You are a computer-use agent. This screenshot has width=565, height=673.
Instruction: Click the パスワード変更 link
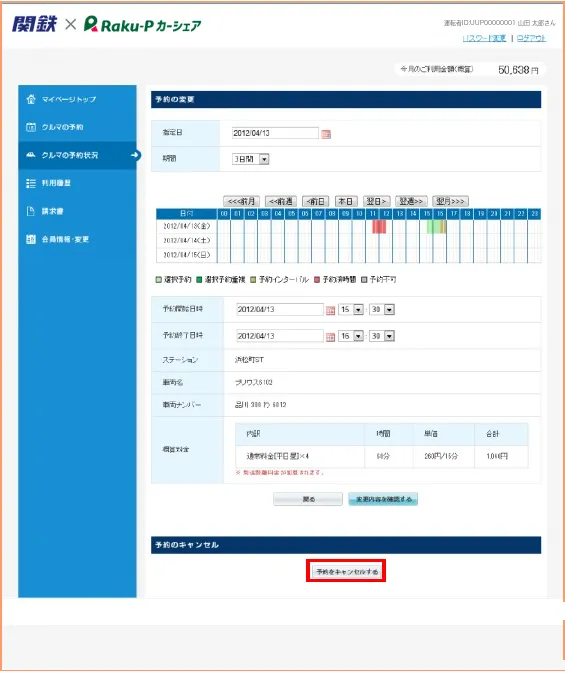pyautogui.click(x=484, y=39)
